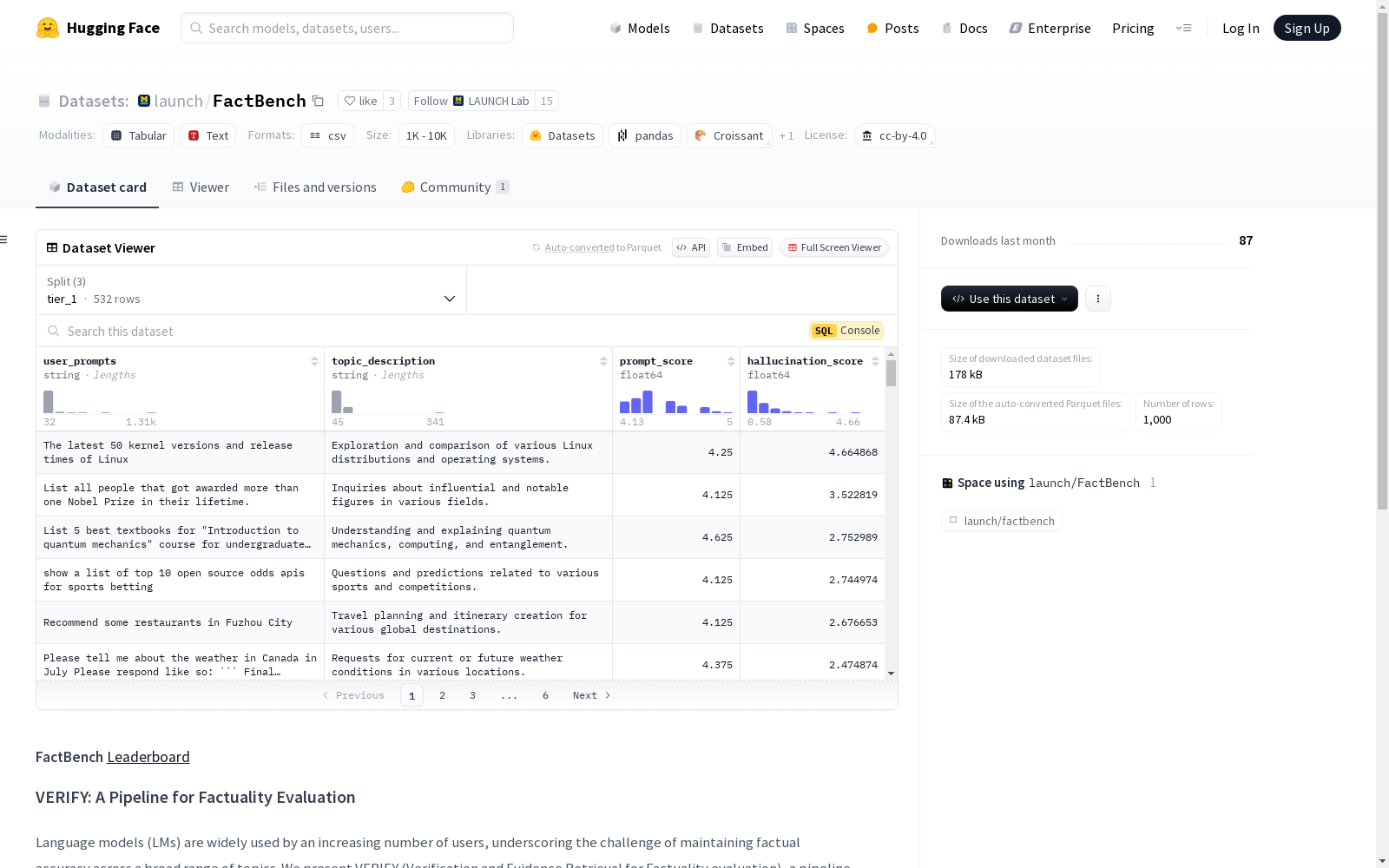1389x868 pixels.
Task: Open Spaces in top navigation
Action: 815,28
